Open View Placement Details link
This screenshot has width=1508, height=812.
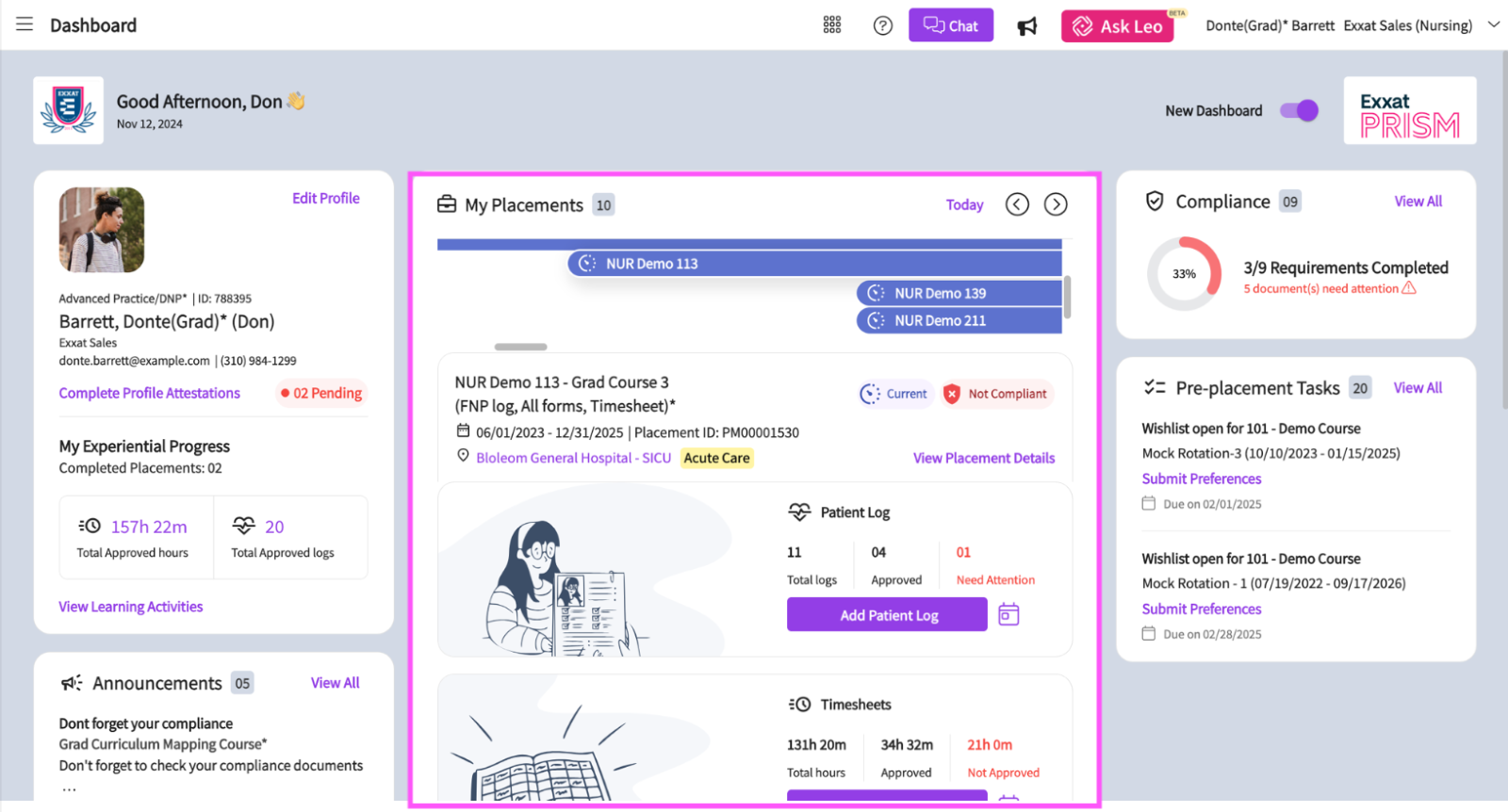(x=983, y=458)
